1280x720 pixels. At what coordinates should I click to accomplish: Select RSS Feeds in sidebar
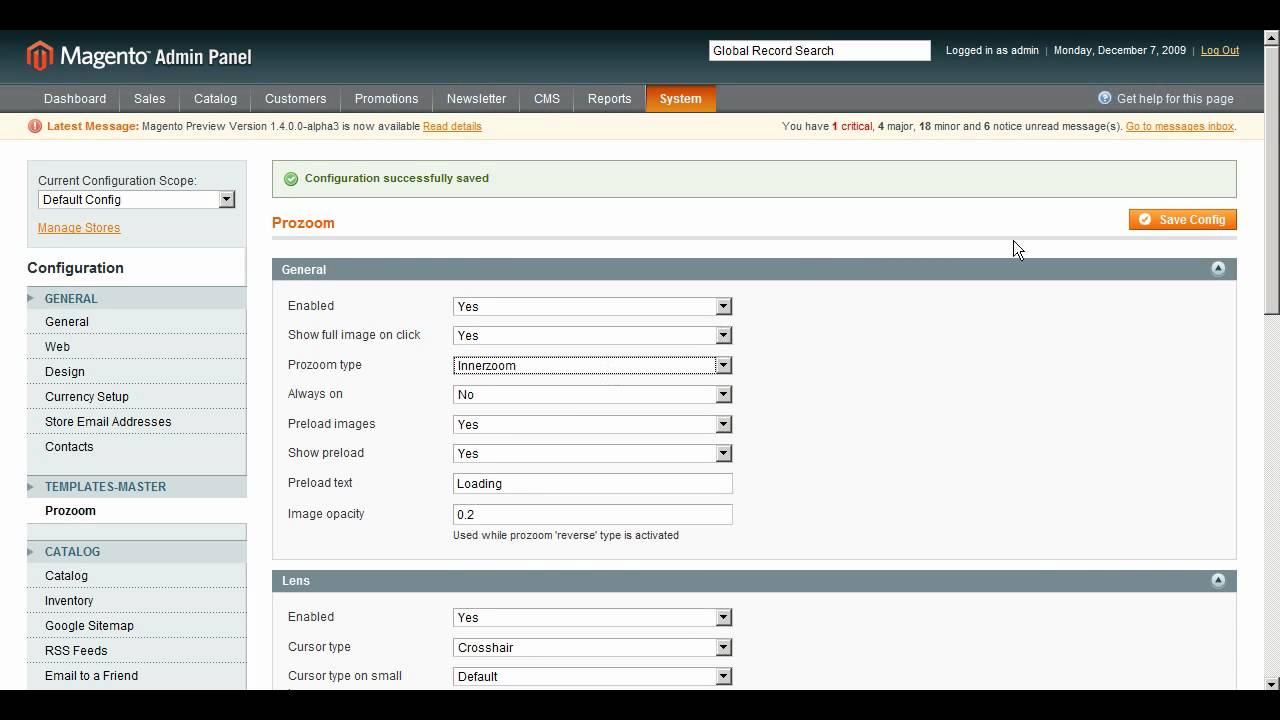[x=76, y=651]
